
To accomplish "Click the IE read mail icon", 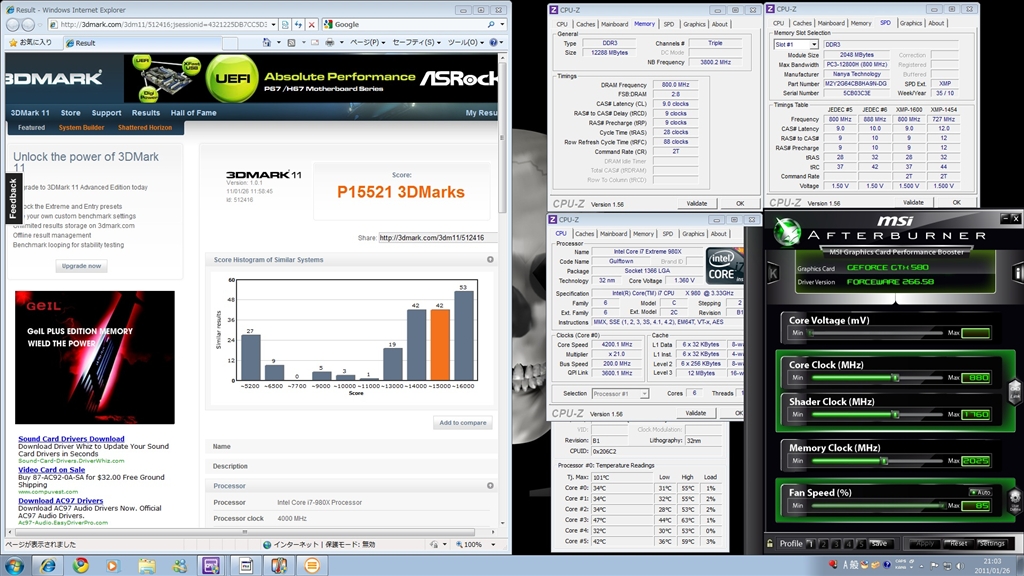I will pyautogui.click(x=315, y=42).
